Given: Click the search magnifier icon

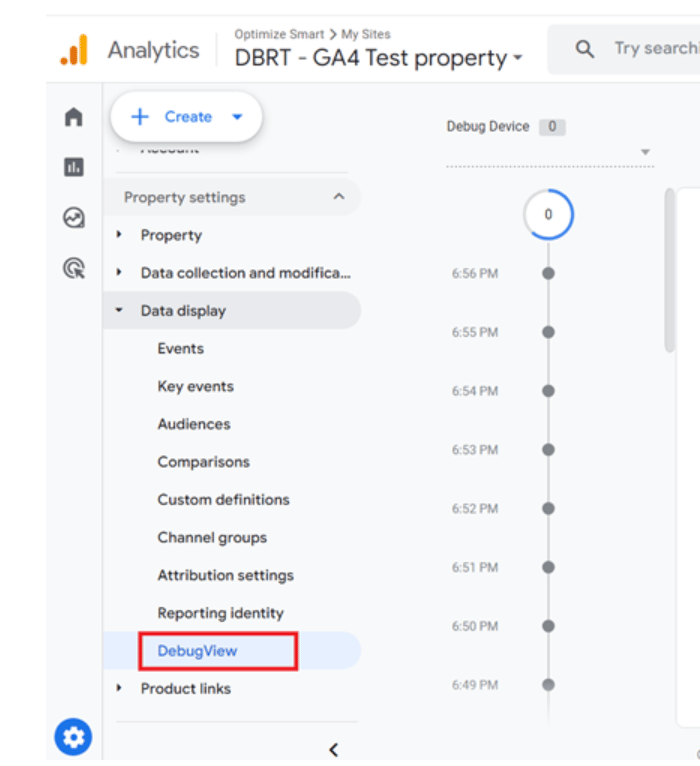Looking at the screenshot, I should point(585,49).
